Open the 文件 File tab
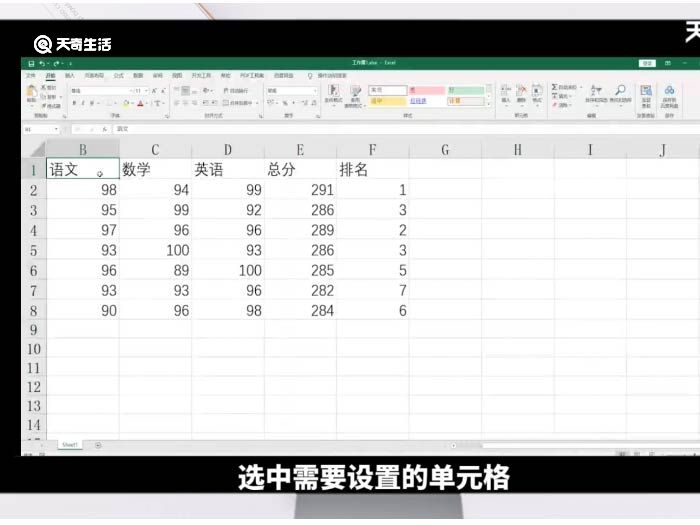Screen dimensions: 700x525 (x=30, y=75)
